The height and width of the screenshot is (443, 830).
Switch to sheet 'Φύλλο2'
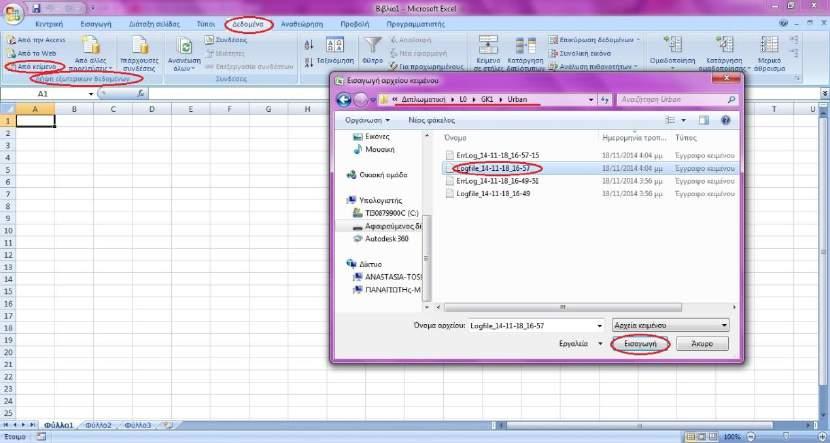click(99, 426)
